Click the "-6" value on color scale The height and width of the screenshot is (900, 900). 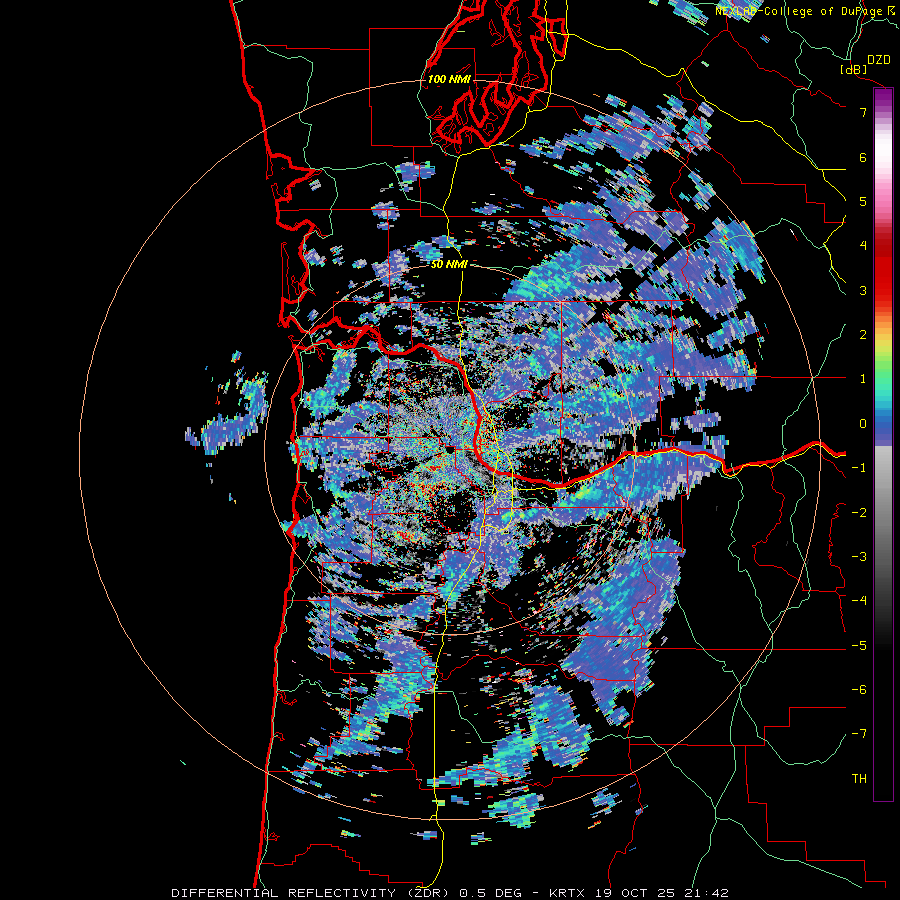(x=859, y=690)
